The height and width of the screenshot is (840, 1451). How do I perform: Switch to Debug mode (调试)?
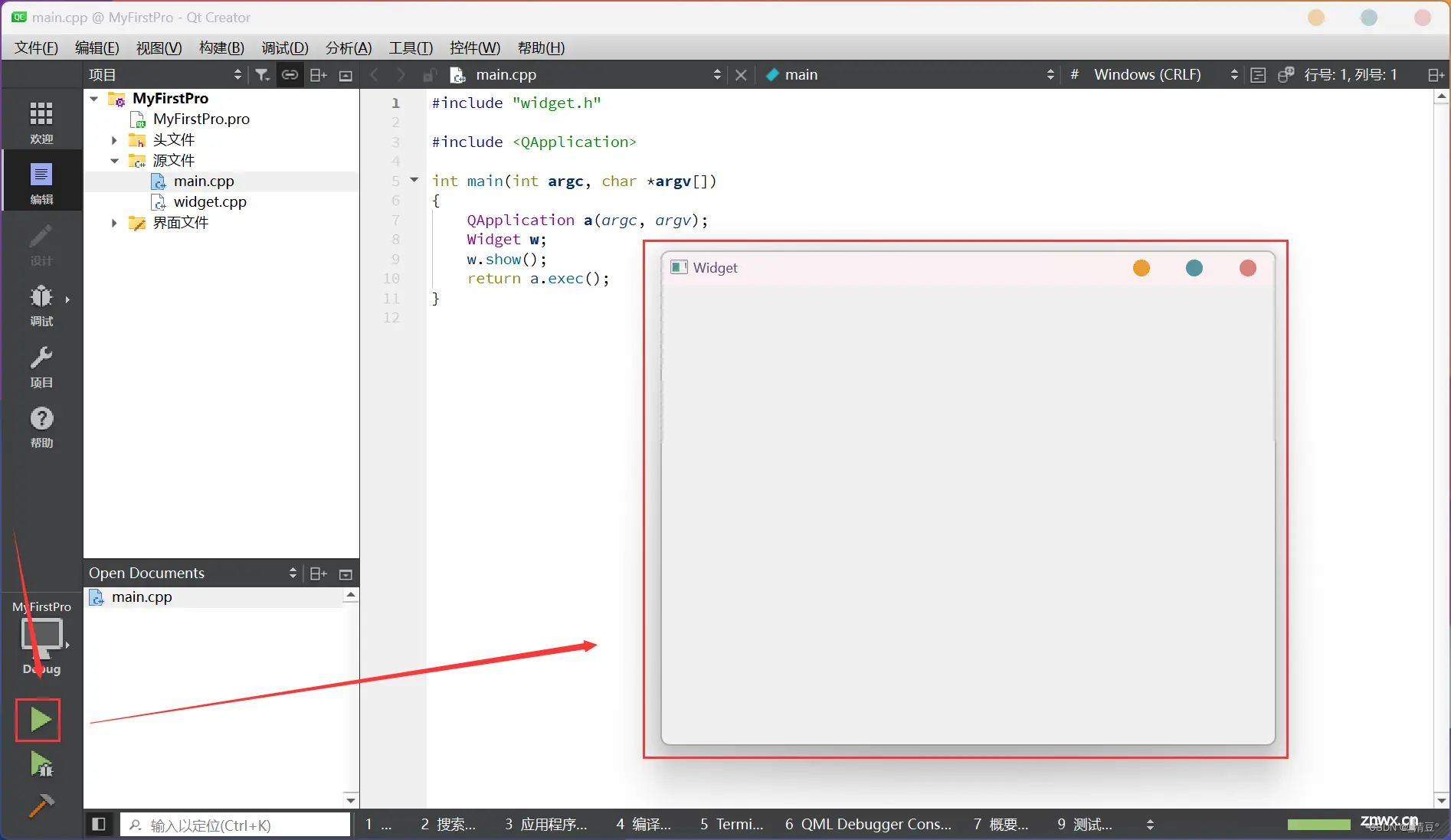41,305
